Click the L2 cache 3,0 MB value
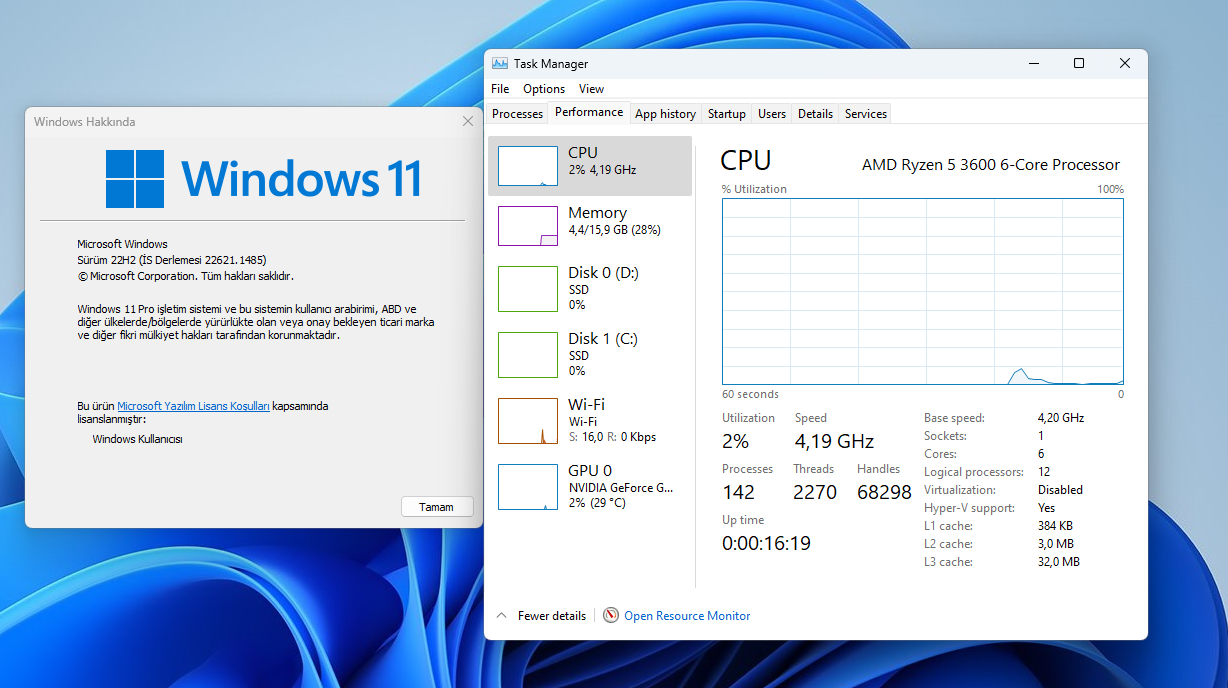The image size is (1228, 688). pyautogui.click(x=1056, y=544)
